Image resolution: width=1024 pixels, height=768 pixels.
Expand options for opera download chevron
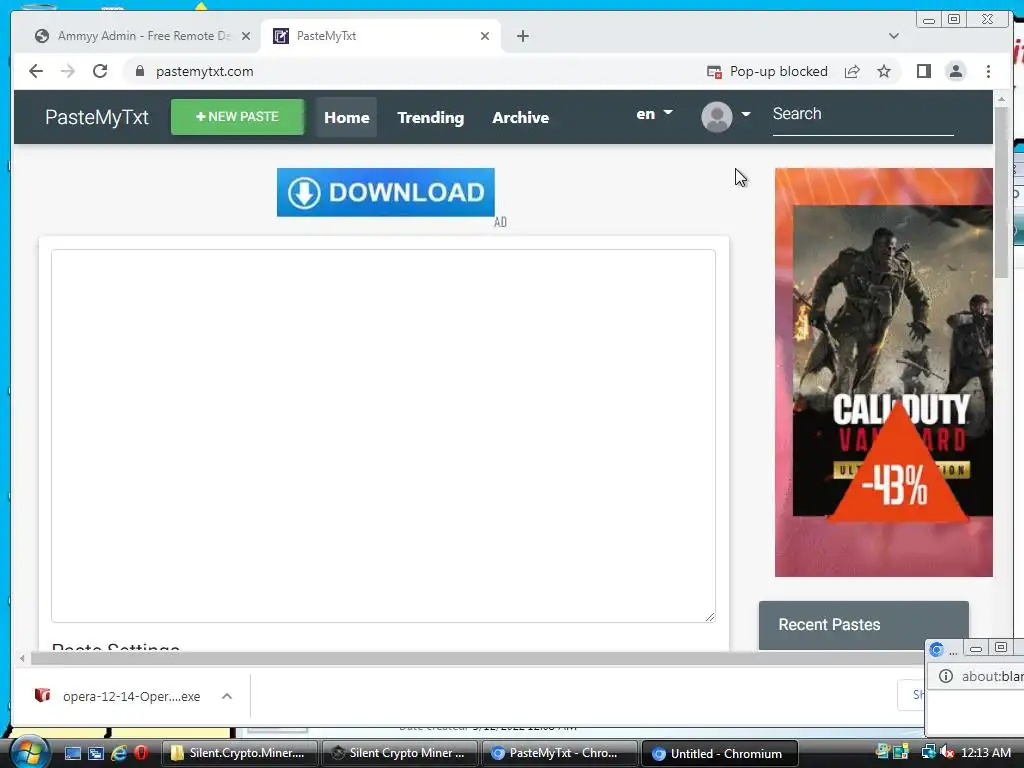click(x=227, y=696)
